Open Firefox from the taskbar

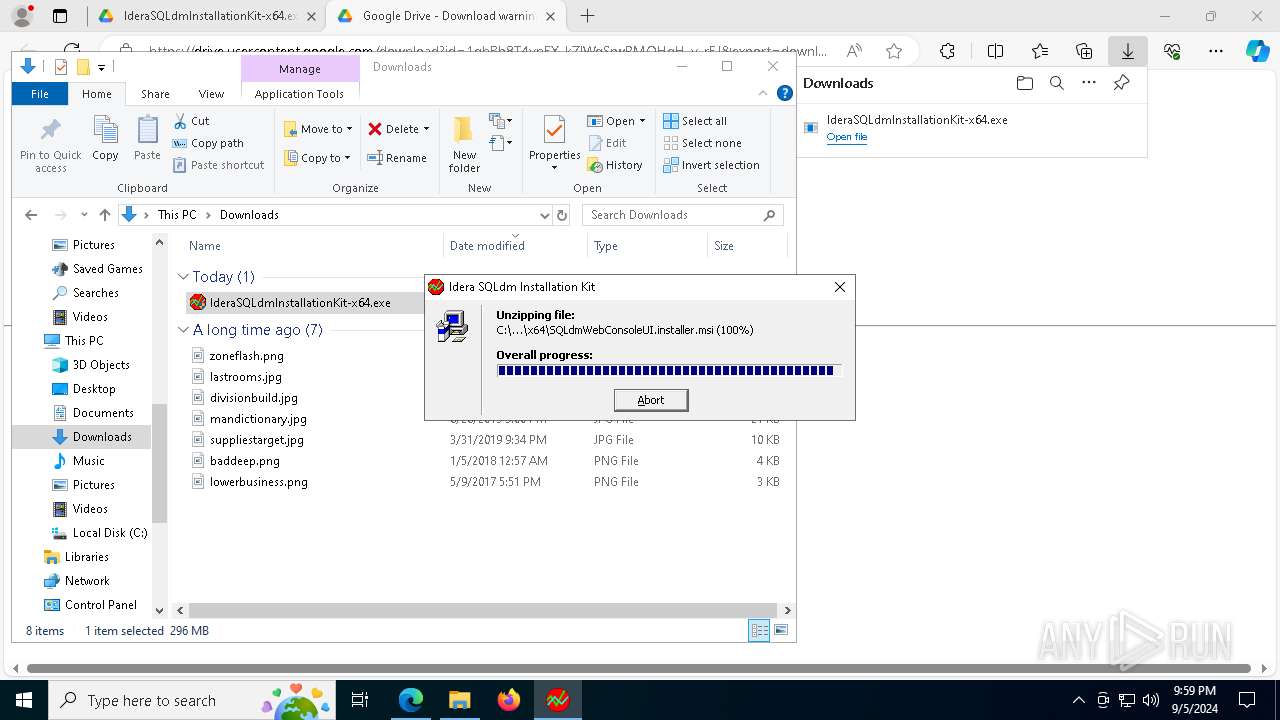(x=509, y=700)
